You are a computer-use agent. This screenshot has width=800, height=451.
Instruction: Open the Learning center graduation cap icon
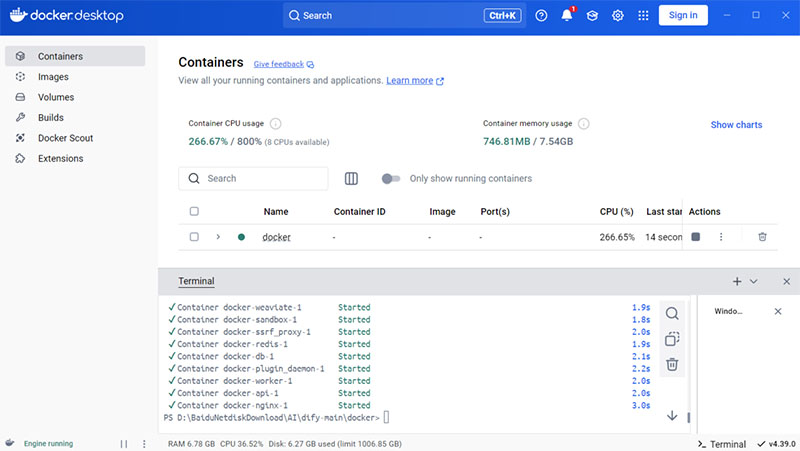click(x=592, y=16)
